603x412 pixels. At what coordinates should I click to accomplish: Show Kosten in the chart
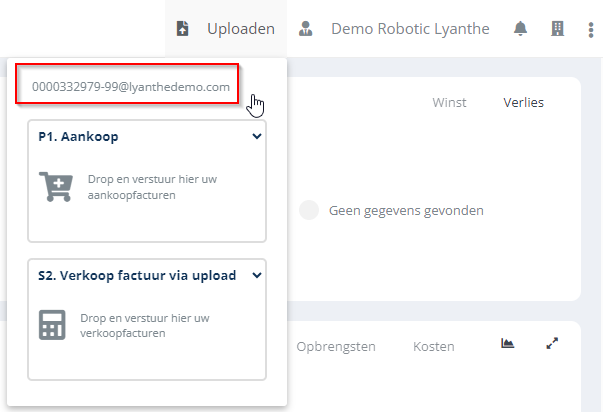tap(433, 346)
